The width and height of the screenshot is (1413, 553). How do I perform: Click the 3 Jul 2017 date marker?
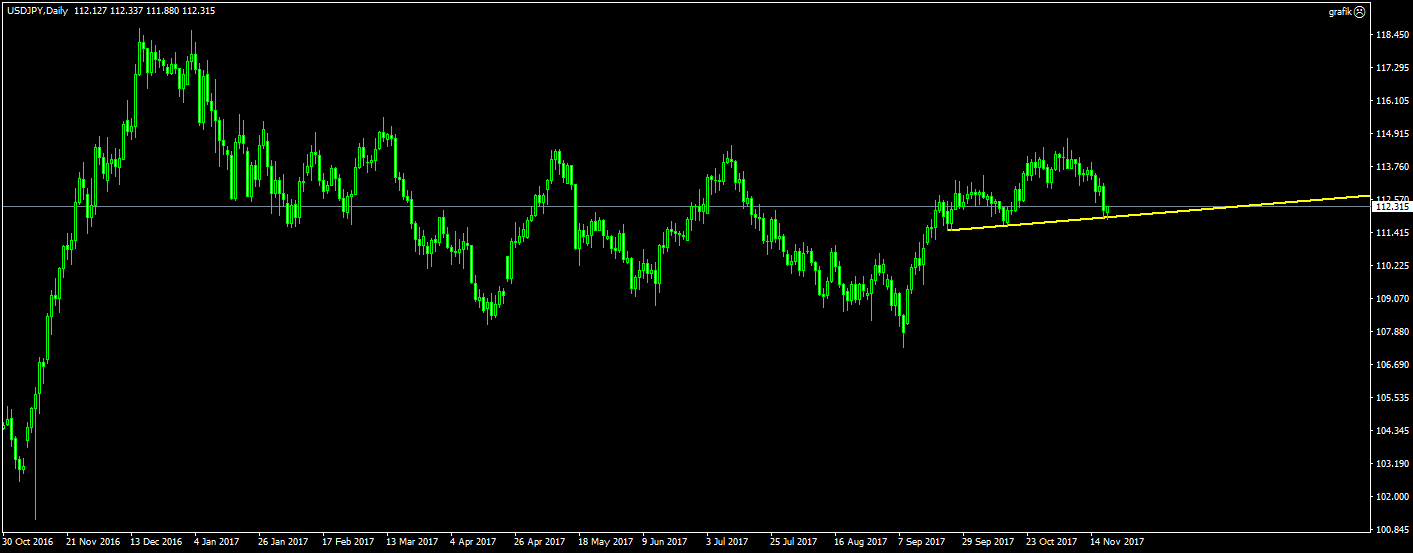(727, 542)
